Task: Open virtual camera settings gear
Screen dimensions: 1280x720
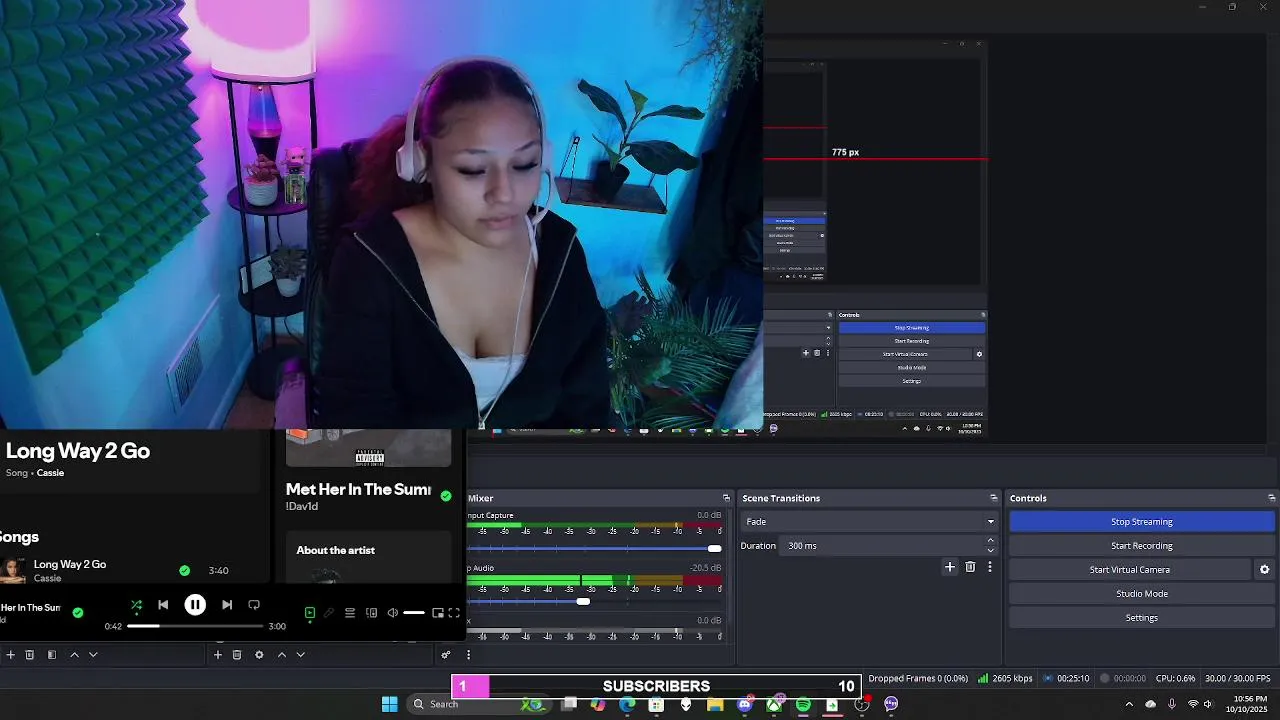Action: coord(1264,569)
